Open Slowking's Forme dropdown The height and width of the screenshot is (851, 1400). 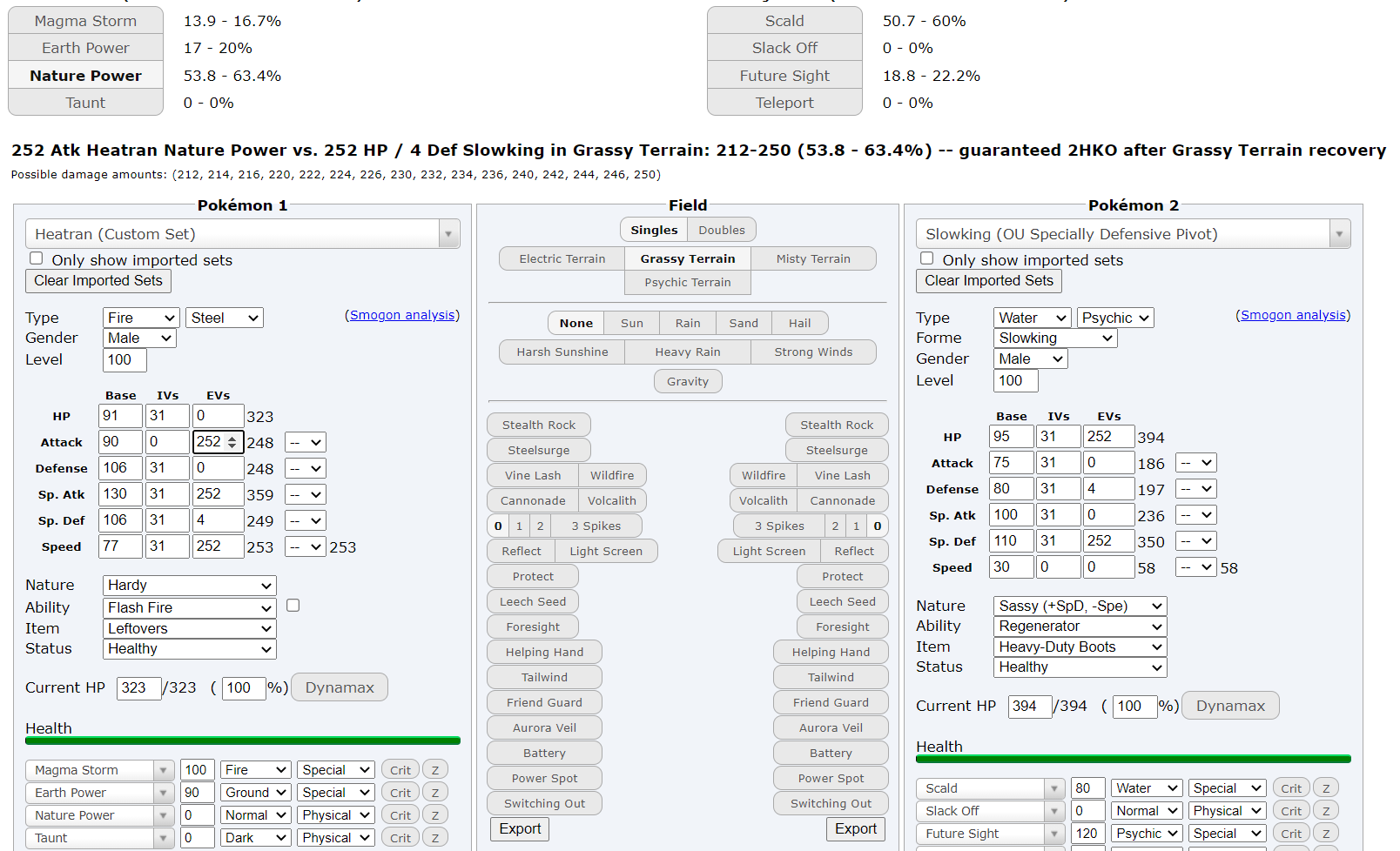(x=1055, y=338)
